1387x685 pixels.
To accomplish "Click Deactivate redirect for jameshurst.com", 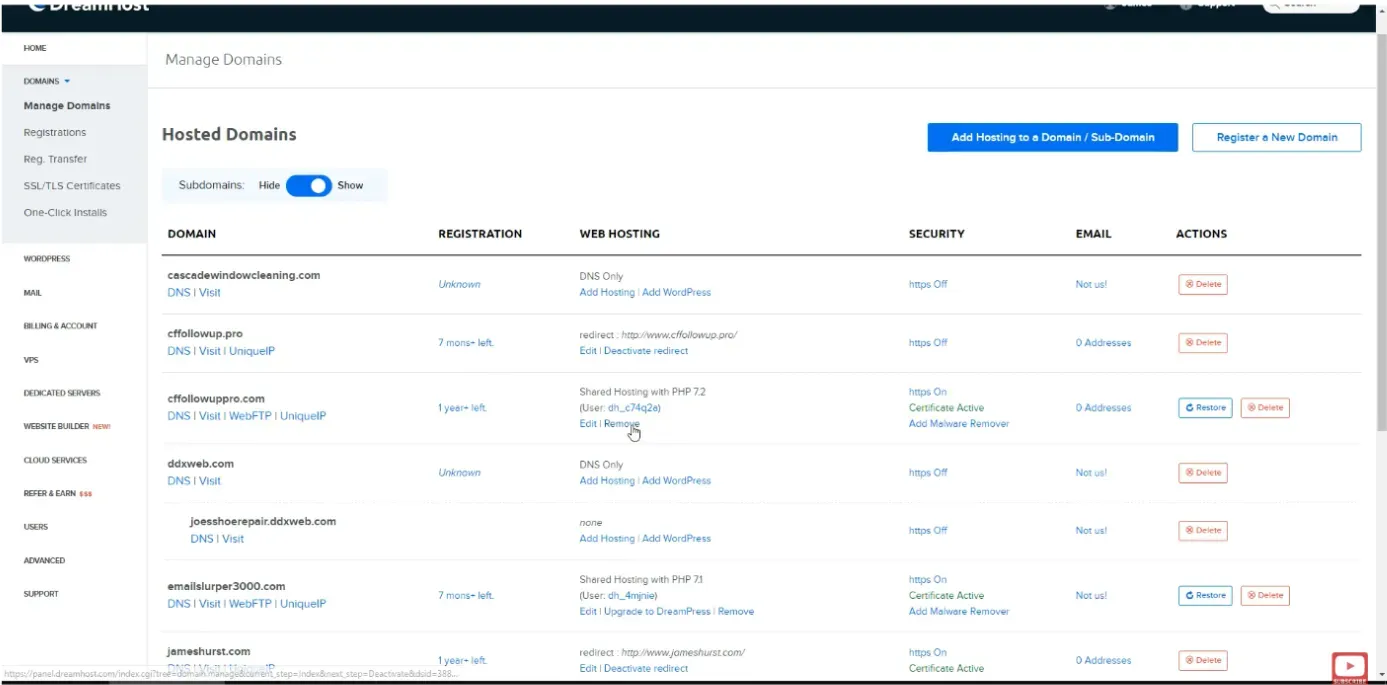I will (x=646, y=669).
